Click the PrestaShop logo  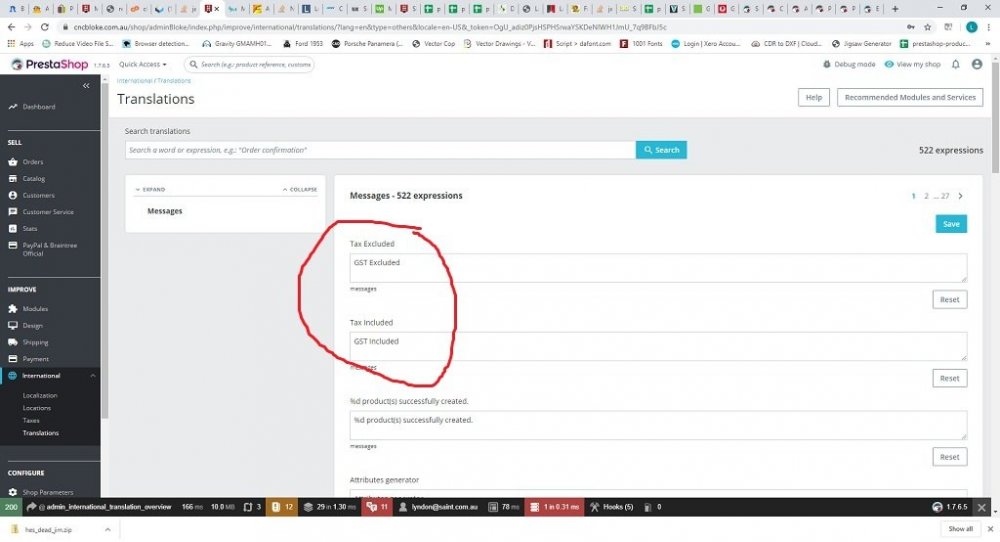(50, 64)
